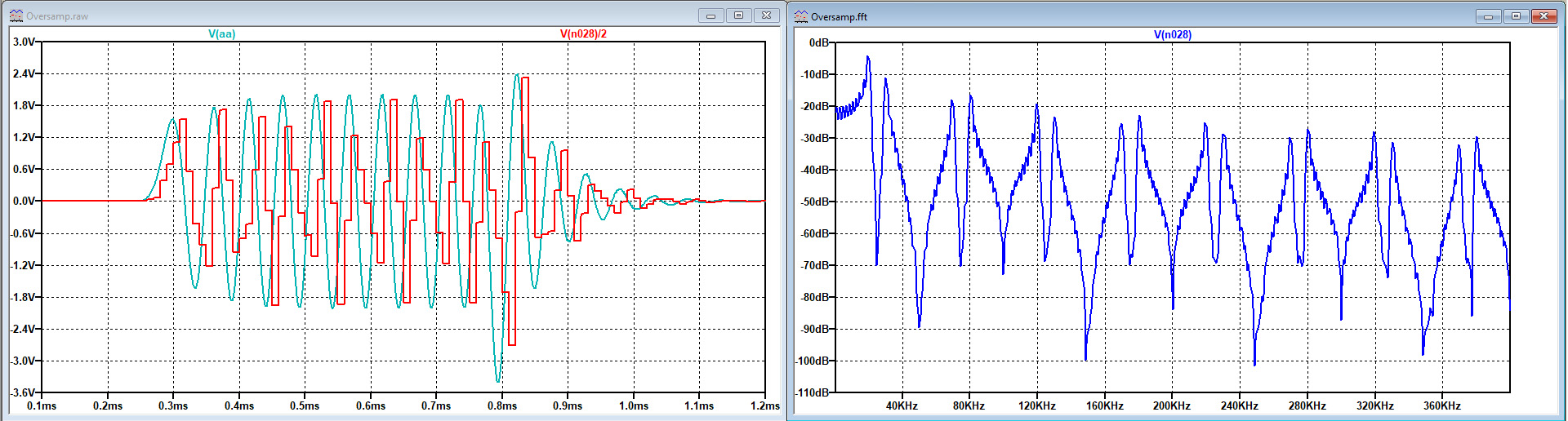Click the -90dB magnitude axis label
This screenshot has height=421, width=1568.
pos(815,329)
